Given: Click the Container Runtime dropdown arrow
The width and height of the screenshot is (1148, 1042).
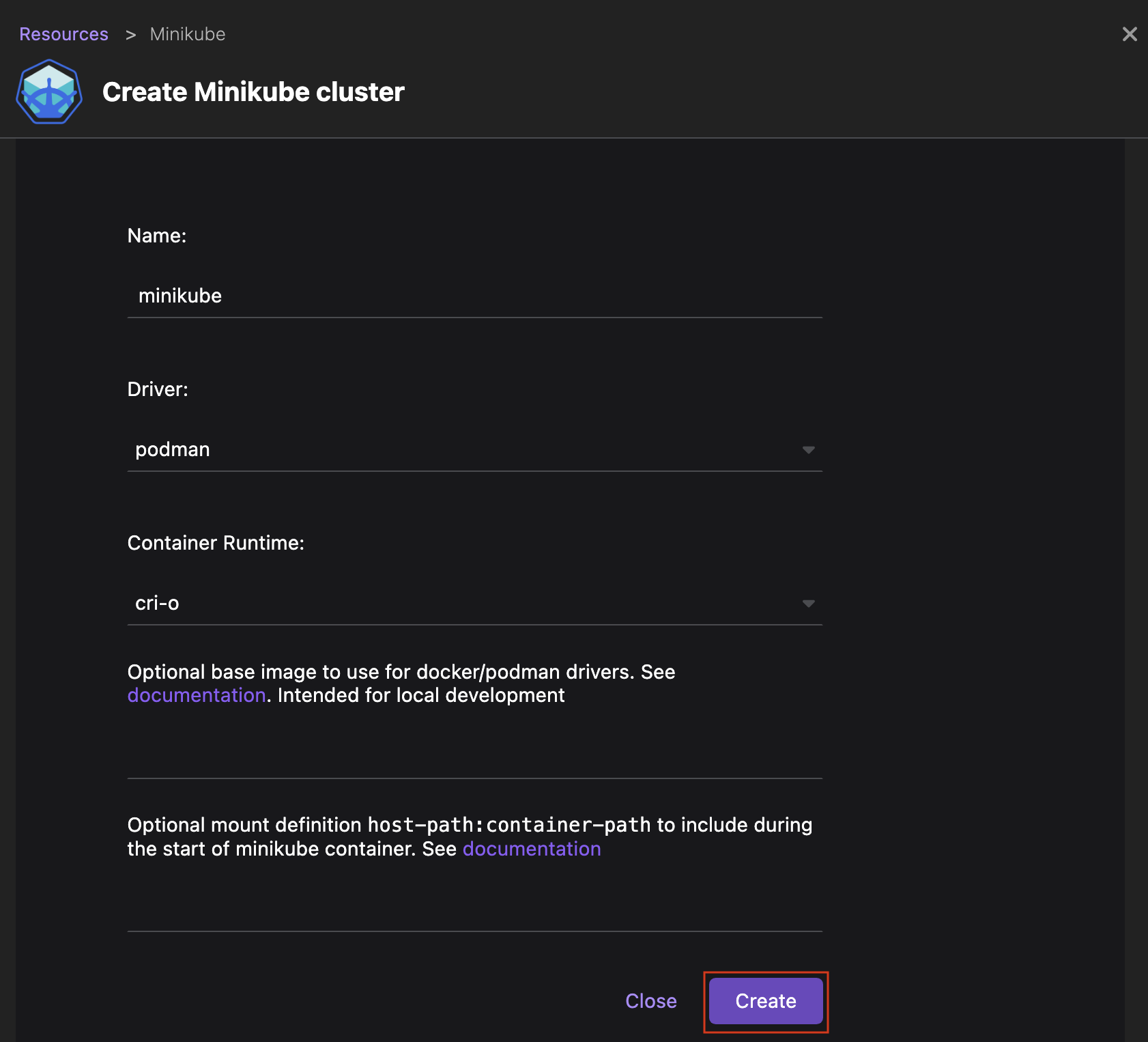Looking at the screenshot, I should [x=808, y=604].
